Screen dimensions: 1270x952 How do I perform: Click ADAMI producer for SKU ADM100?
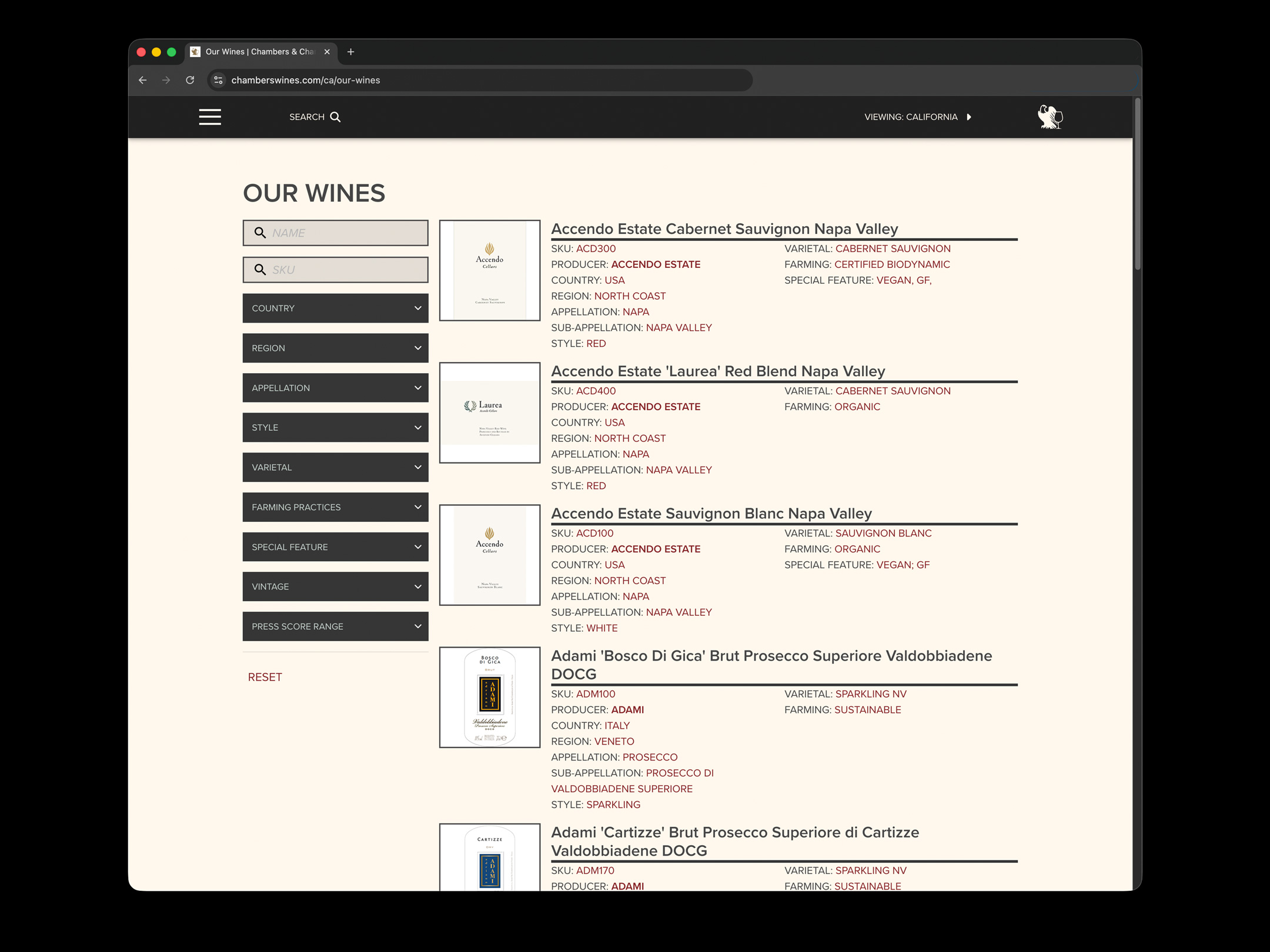point(627,710)
